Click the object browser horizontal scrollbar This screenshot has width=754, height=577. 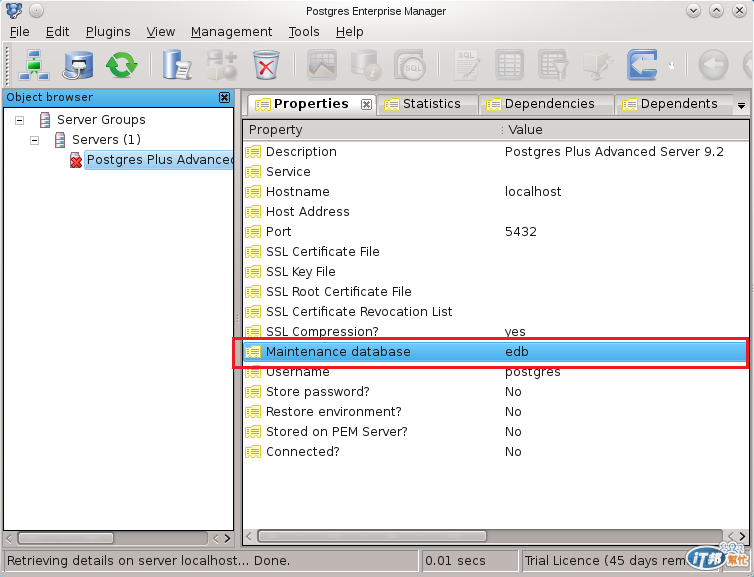click(65, 538)
